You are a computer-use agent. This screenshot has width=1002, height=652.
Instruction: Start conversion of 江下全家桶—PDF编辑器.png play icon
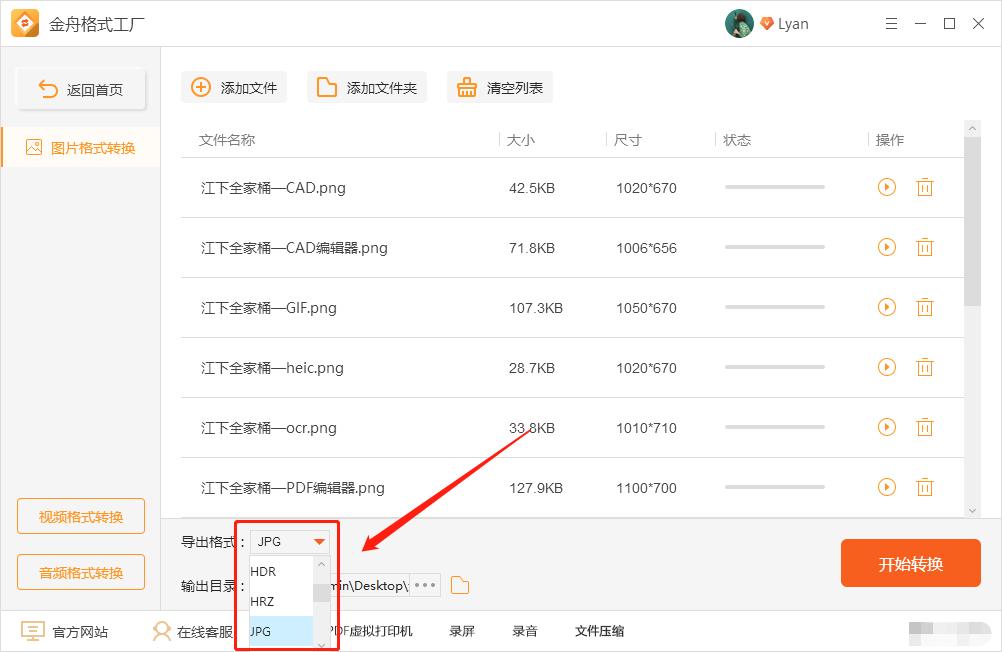tap(886, 488)
